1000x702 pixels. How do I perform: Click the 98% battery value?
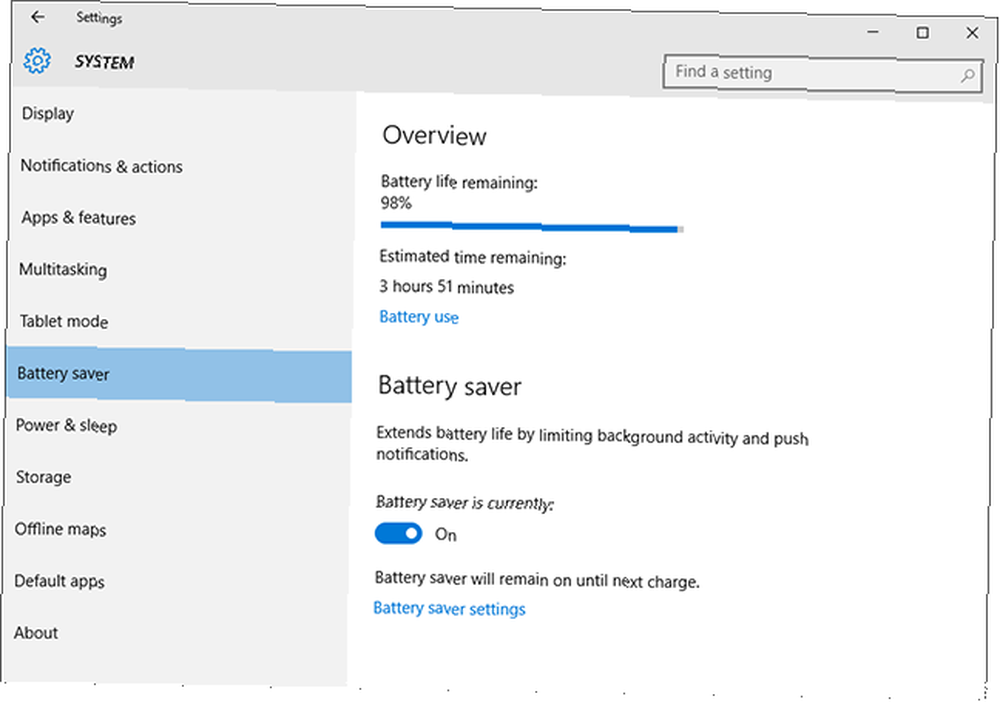coord(396,203)
